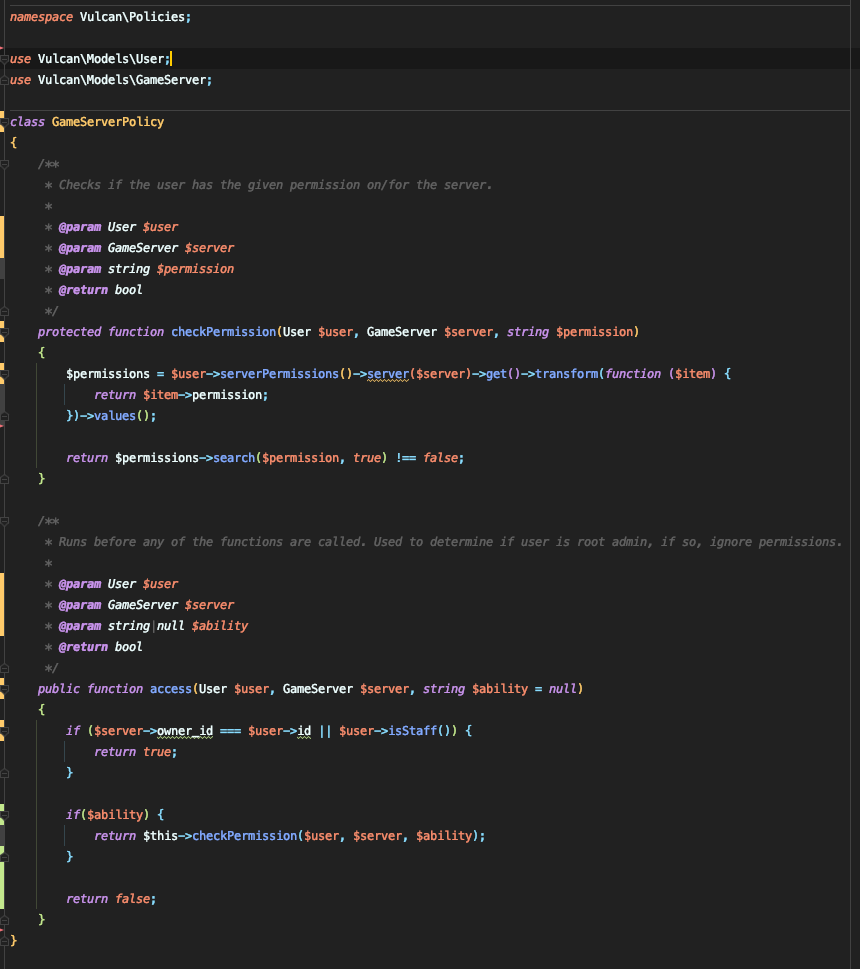
Task: Collapse the docblock starting 'Runs before any'
Action: [4, 521]
